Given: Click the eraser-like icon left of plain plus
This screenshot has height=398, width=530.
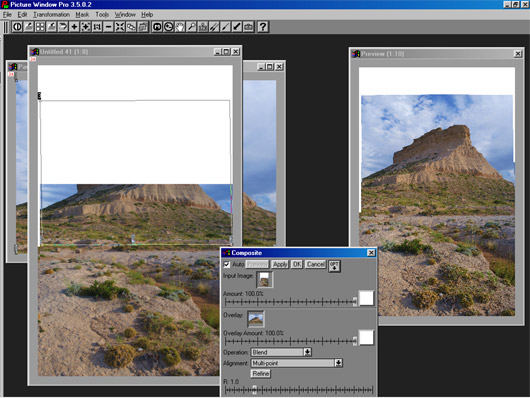Looking at the screenshot, I should [x=63, y=27].
